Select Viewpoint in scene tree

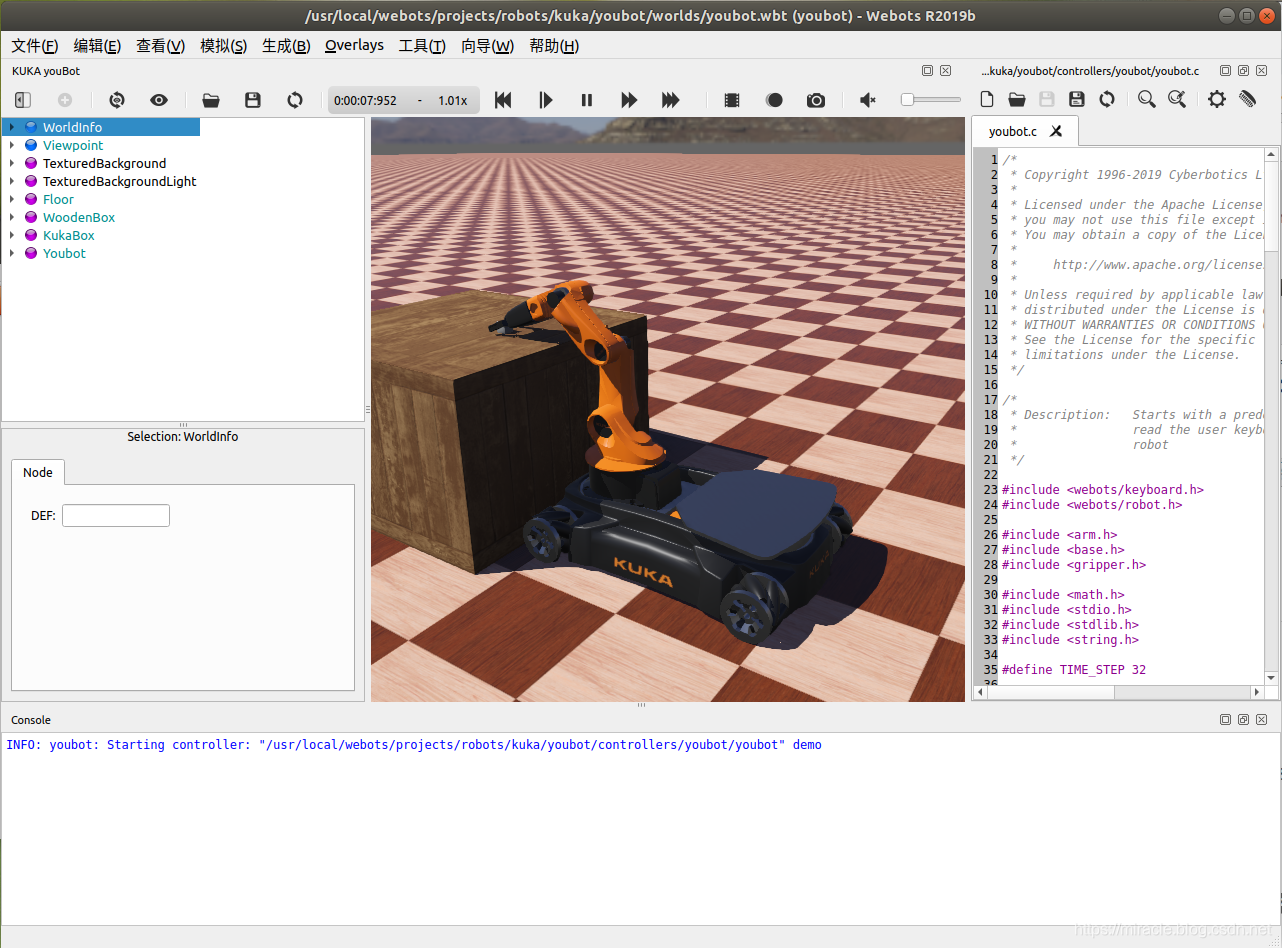[x=73, y=145]
